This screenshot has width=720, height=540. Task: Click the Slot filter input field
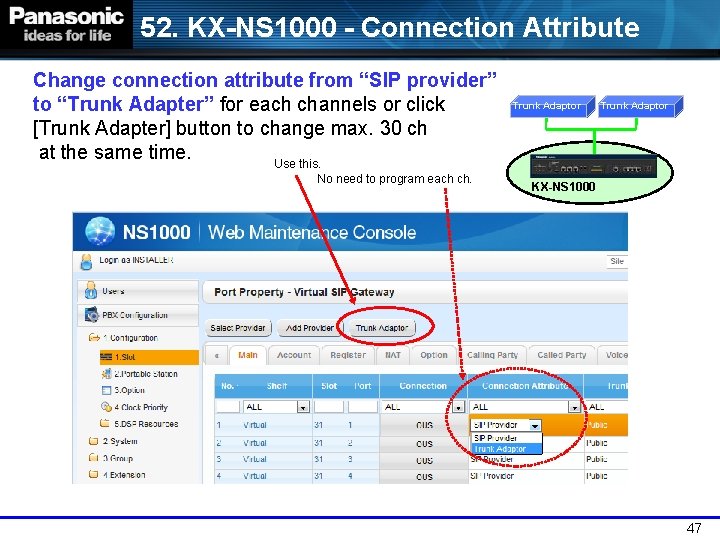tap(329, 407)
